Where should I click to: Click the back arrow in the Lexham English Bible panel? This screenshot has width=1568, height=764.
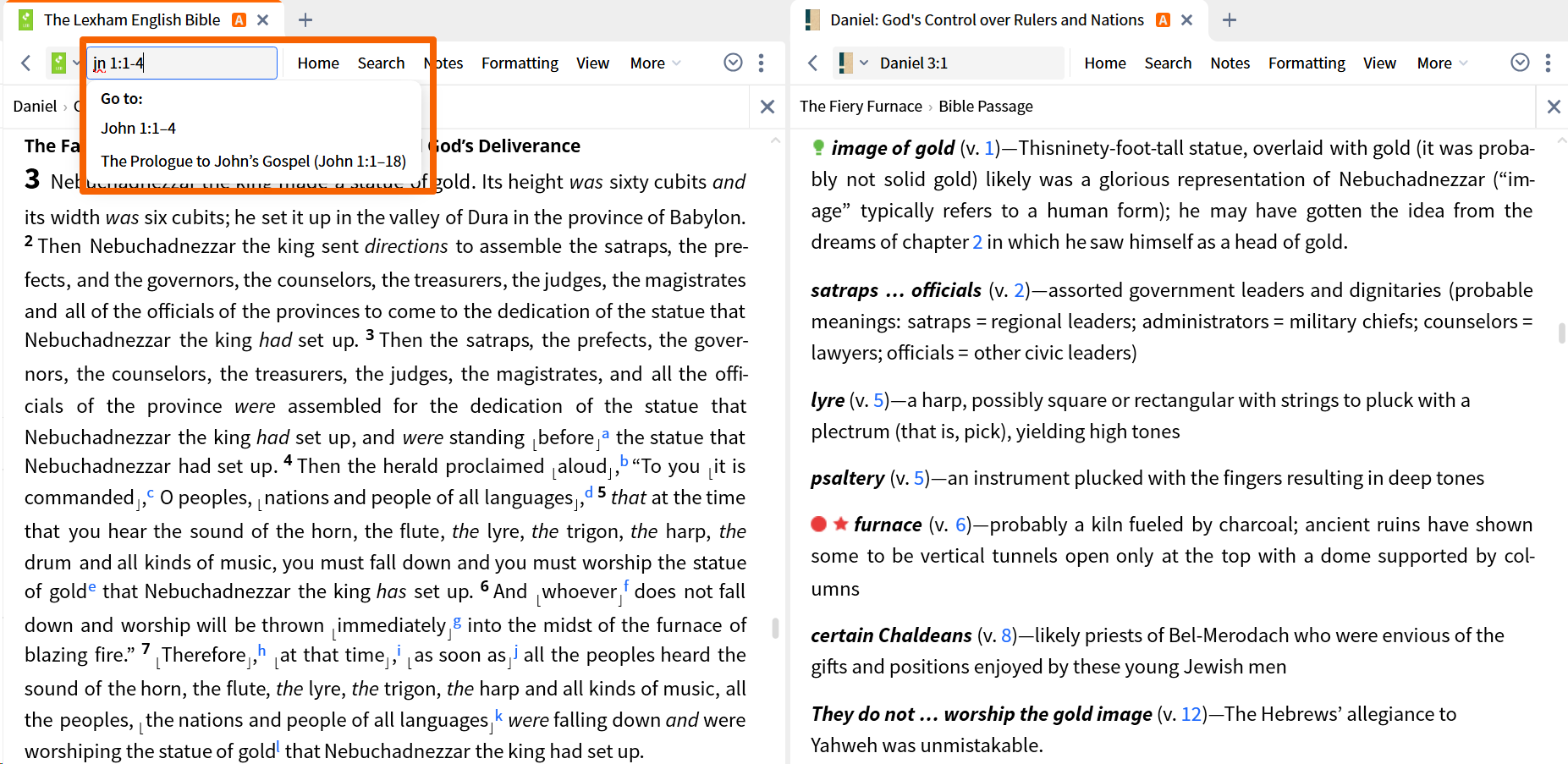(x=26, y=63)
